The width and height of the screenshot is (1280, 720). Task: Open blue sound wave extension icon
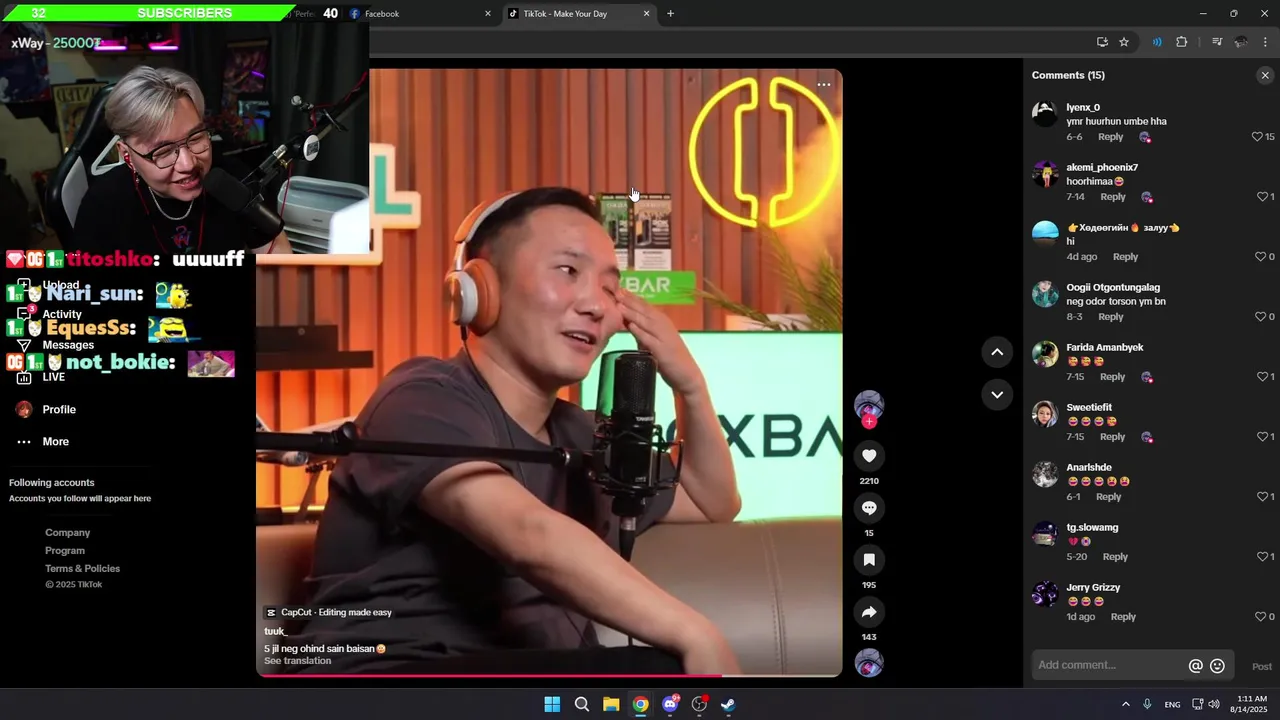click(x=1157, y=42)
